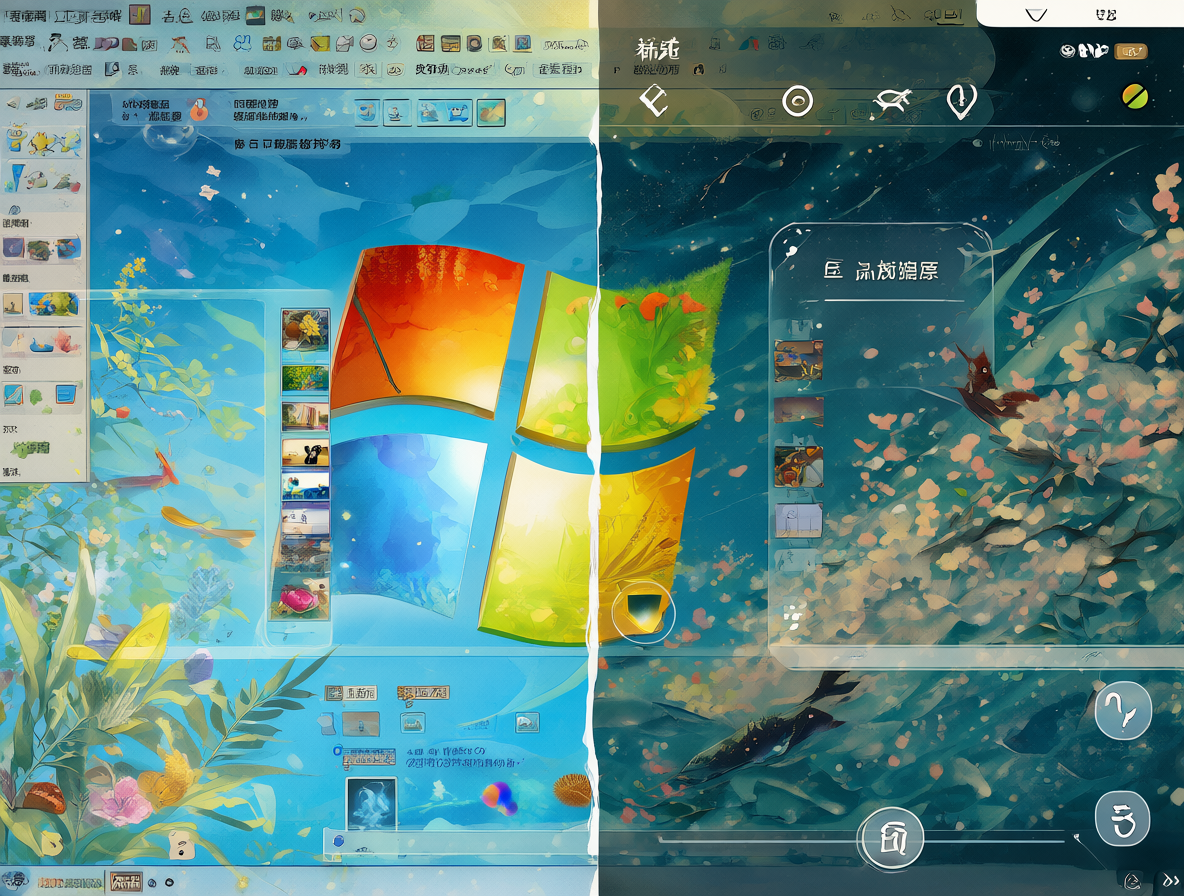The height and width of the screenshot is (896, 1184).
Task: Click the dark round record icon in toolbar
Action: [x=474, y=44]
